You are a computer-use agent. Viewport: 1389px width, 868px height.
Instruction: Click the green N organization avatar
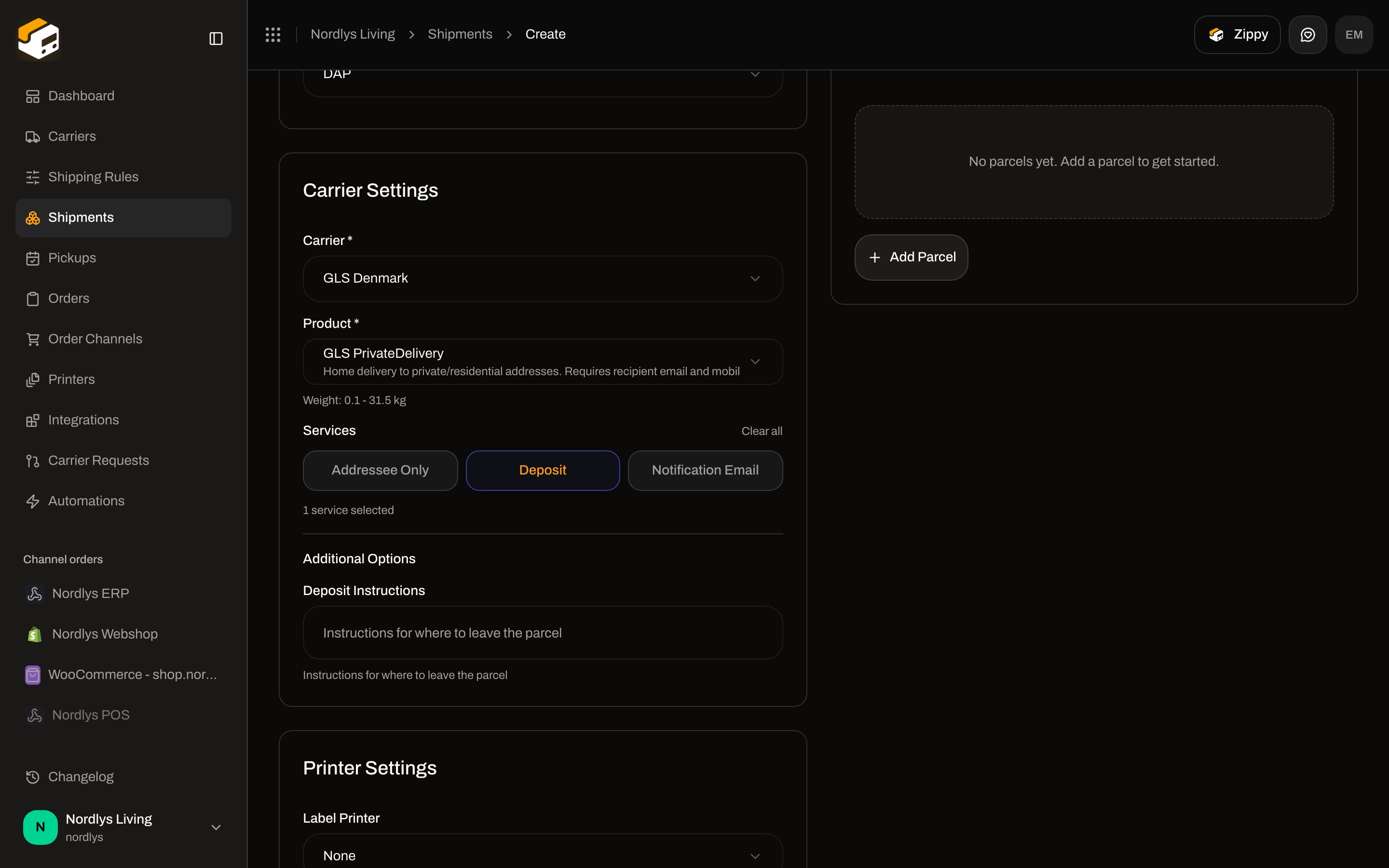[x=40, y=827]
